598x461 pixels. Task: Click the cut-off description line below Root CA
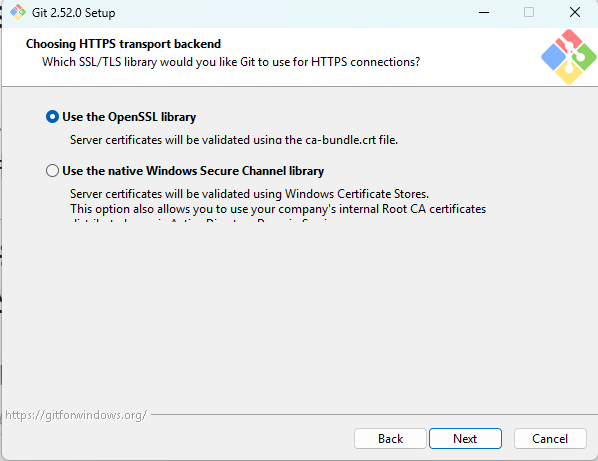(202, 220)
